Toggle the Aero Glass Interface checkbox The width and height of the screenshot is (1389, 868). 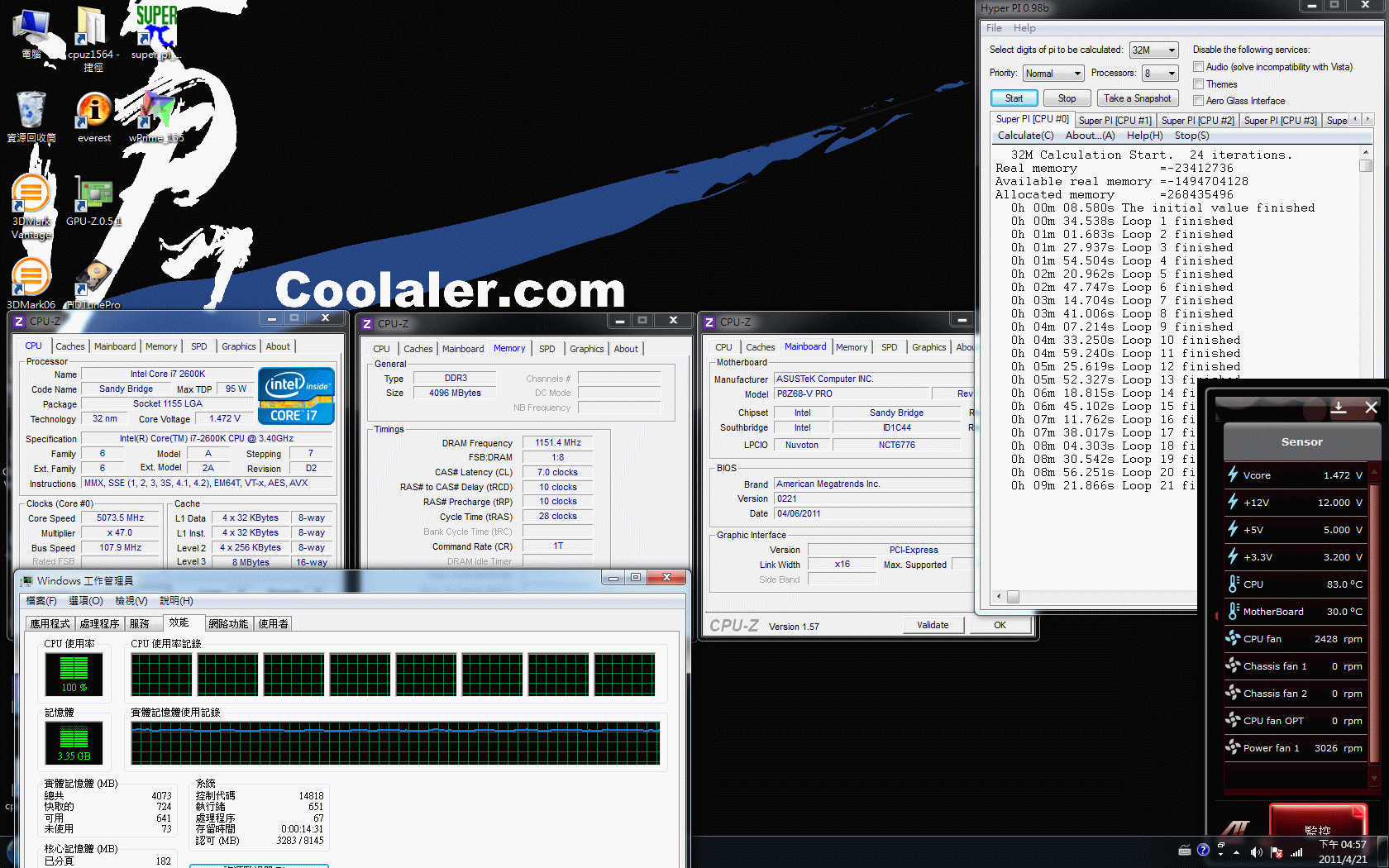click(x=1198, y=100)
